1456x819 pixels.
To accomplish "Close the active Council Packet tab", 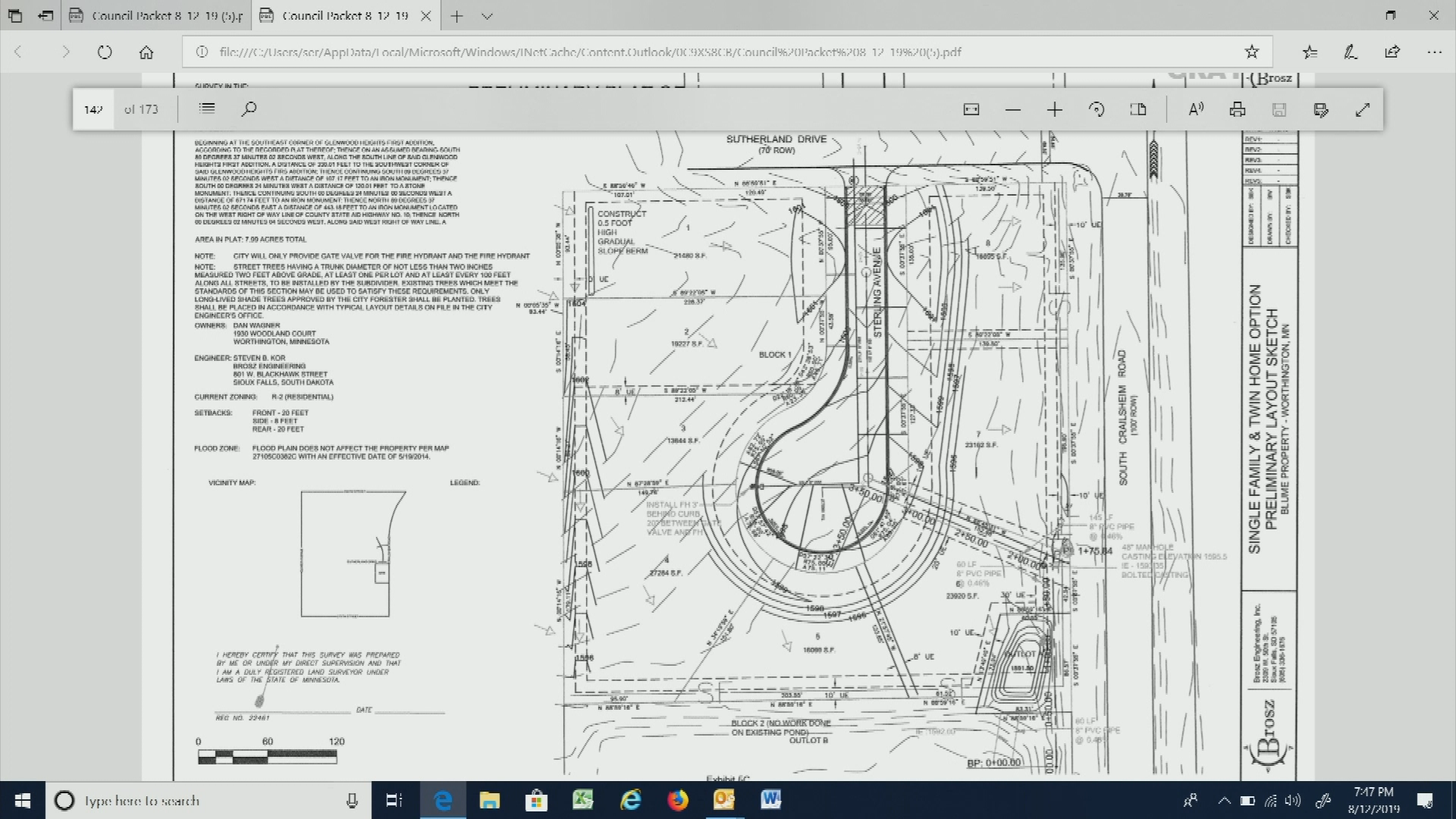I will [x=426, y=15].
